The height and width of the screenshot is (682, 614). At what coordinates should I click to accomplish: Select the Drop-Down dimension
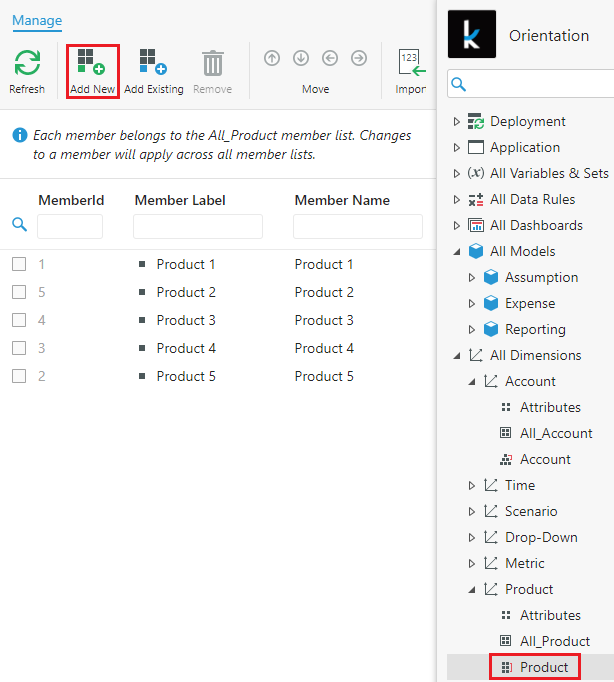point(541,537)
